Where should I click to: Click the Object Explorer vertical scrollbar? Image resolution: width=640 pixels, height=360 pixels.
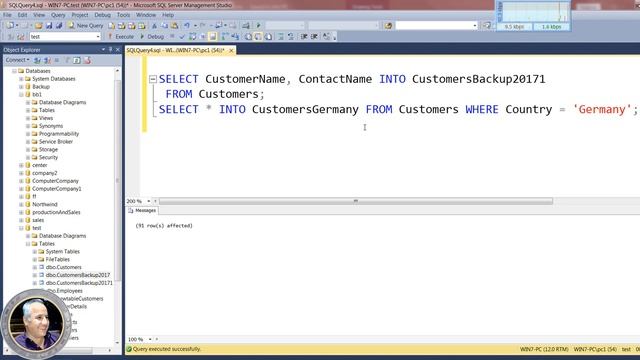click(x=118, y=180)
